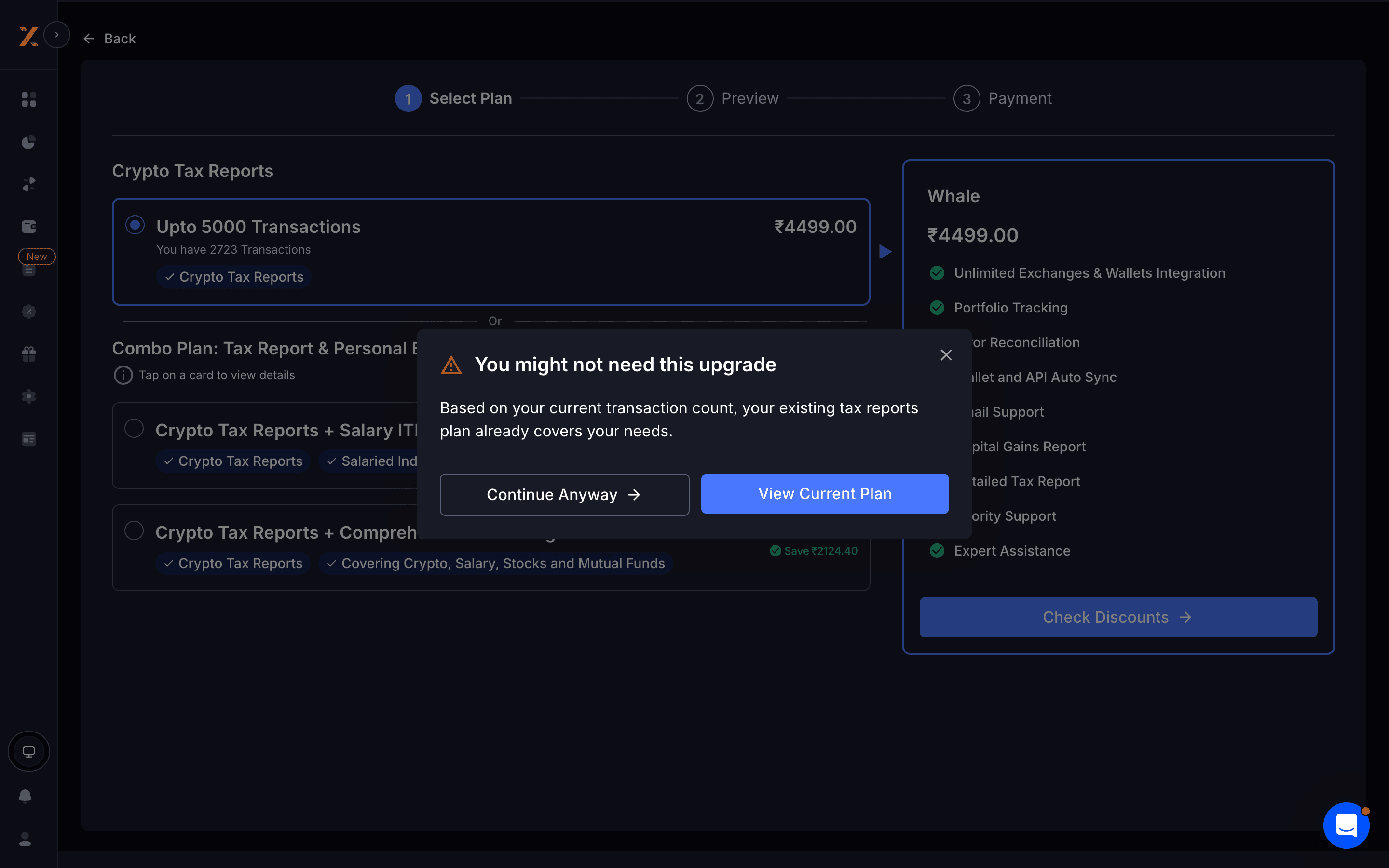Select Crypto Tax Reports + Salary ITR radio
This screenshot has height=868, width=1389.
point(134,428)
